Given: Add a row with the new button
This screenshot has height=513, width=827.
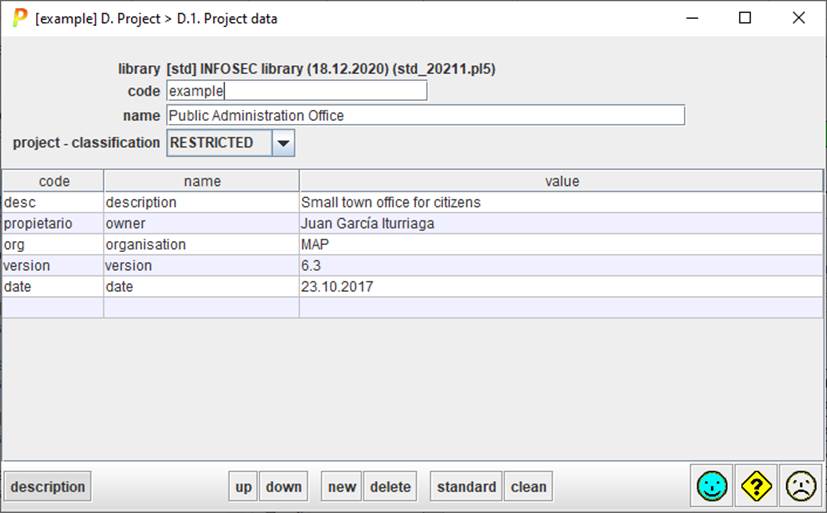Looking at the screenshot, I should click(341, 487).
